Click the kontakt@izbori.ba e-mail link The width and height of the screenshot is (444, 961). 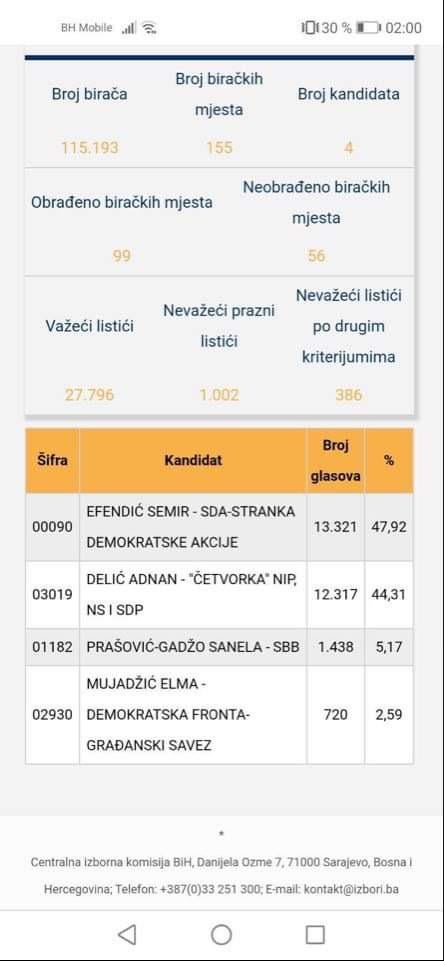pos(353,889)
